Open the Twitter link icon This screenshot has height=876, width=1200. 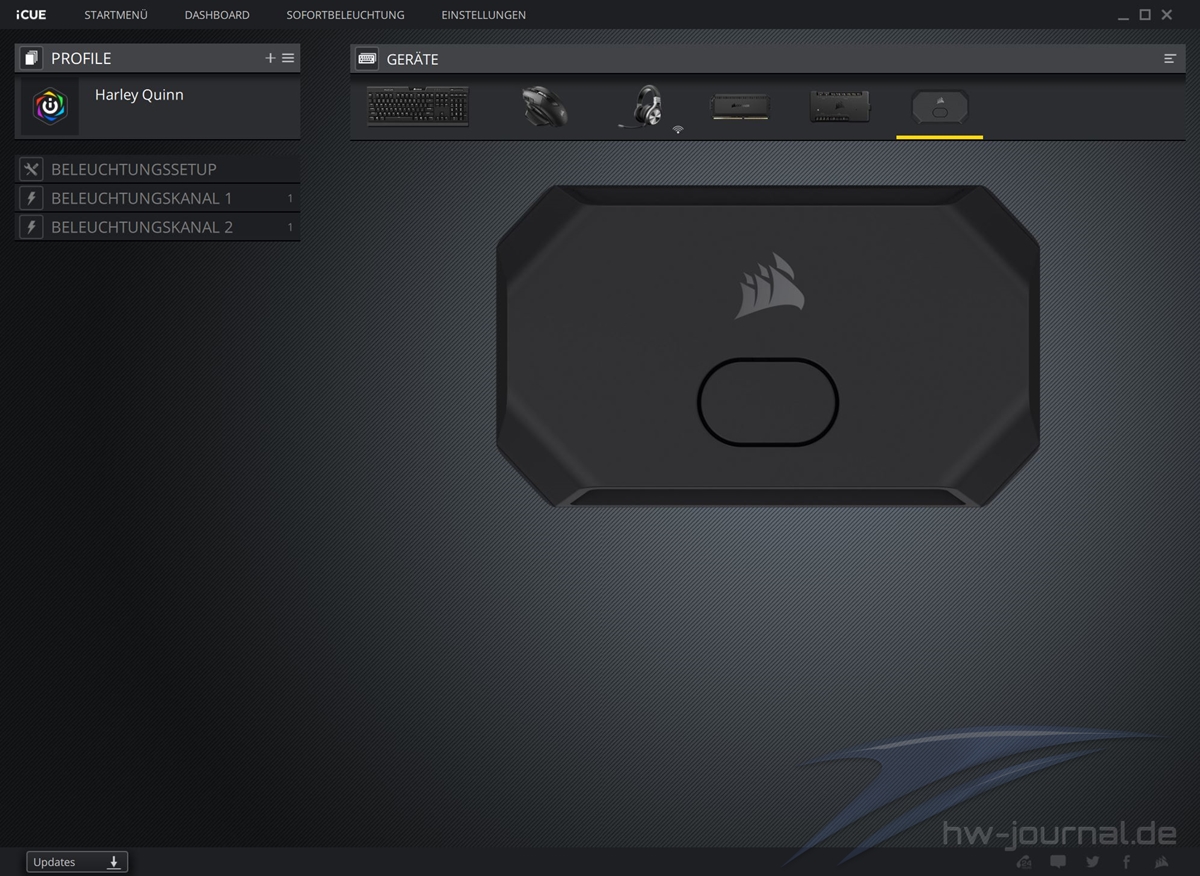click(x=1092, y=862)
